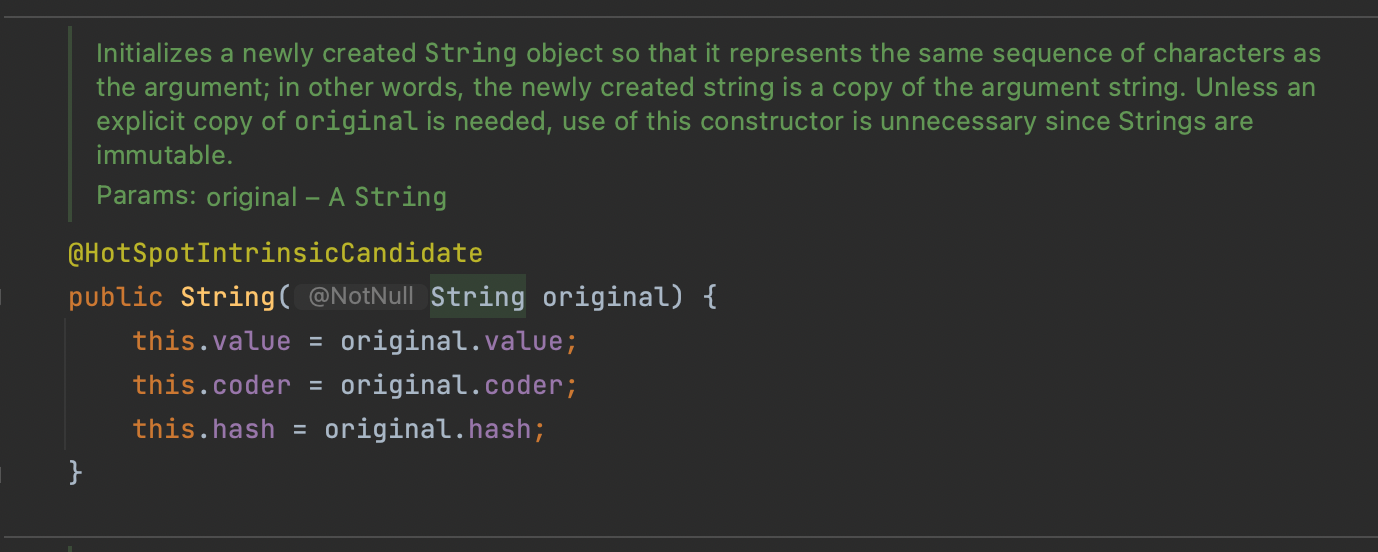Click original in the Params documentation line
The height and width of the screenshot is (552, 1378).
pyautogui.click(x=252, y=197)
